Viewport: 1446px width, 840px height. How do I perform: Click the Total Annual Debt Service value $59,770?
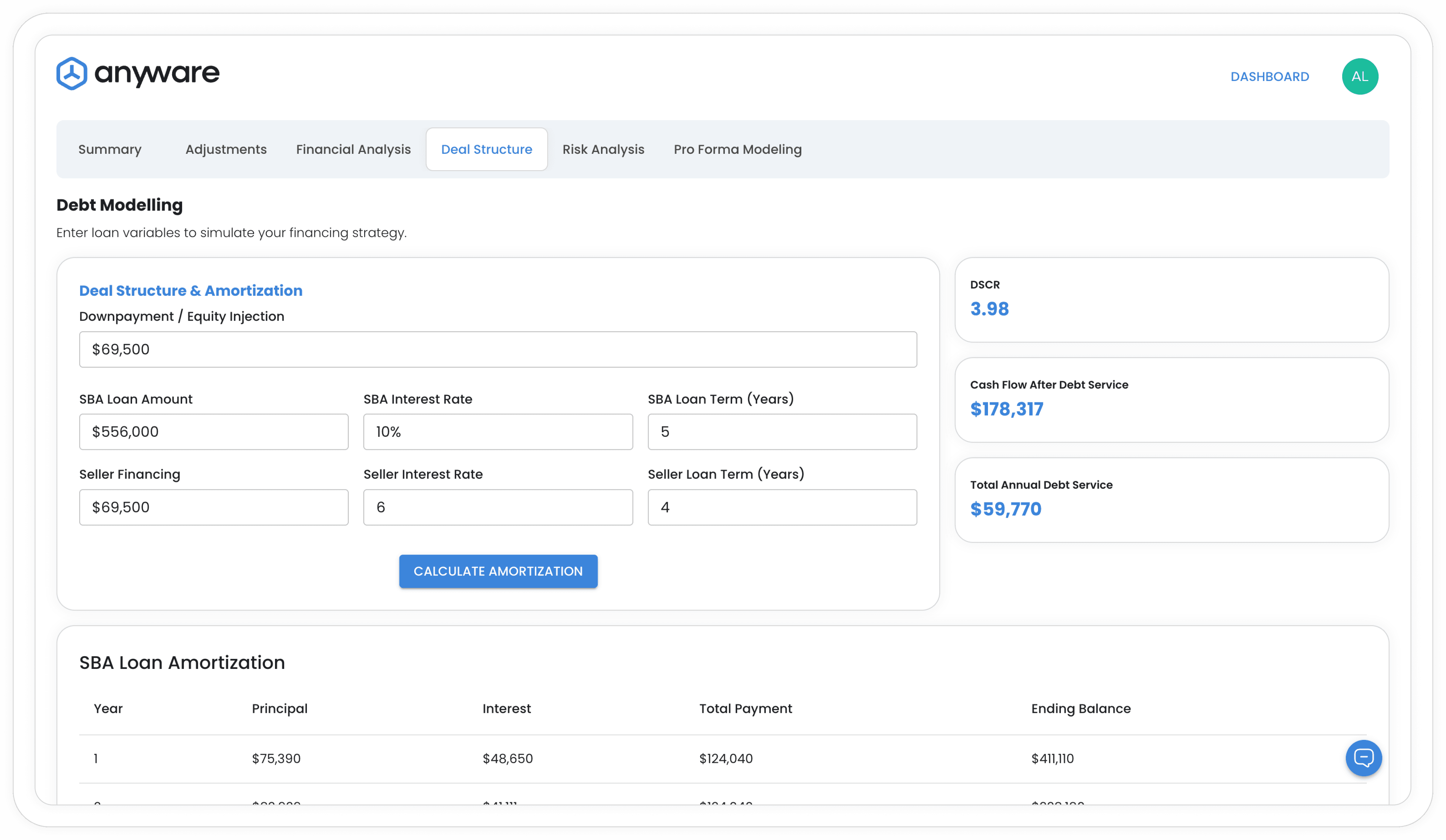1005,509
